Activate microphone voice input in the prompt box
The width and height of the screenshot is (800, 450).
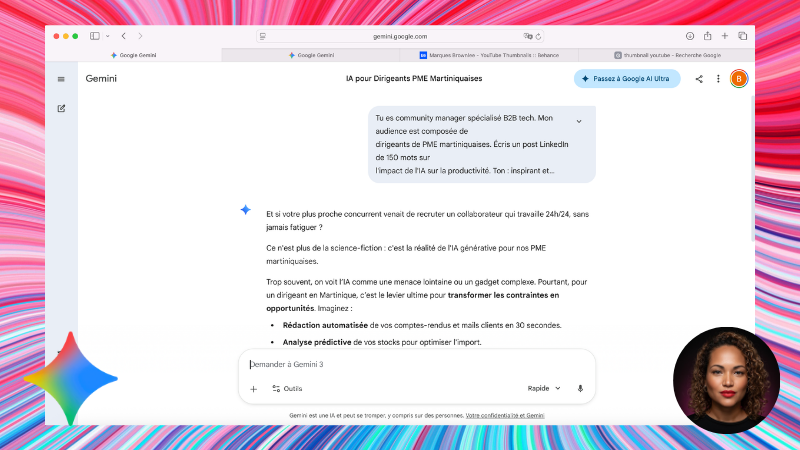[580, 388]
